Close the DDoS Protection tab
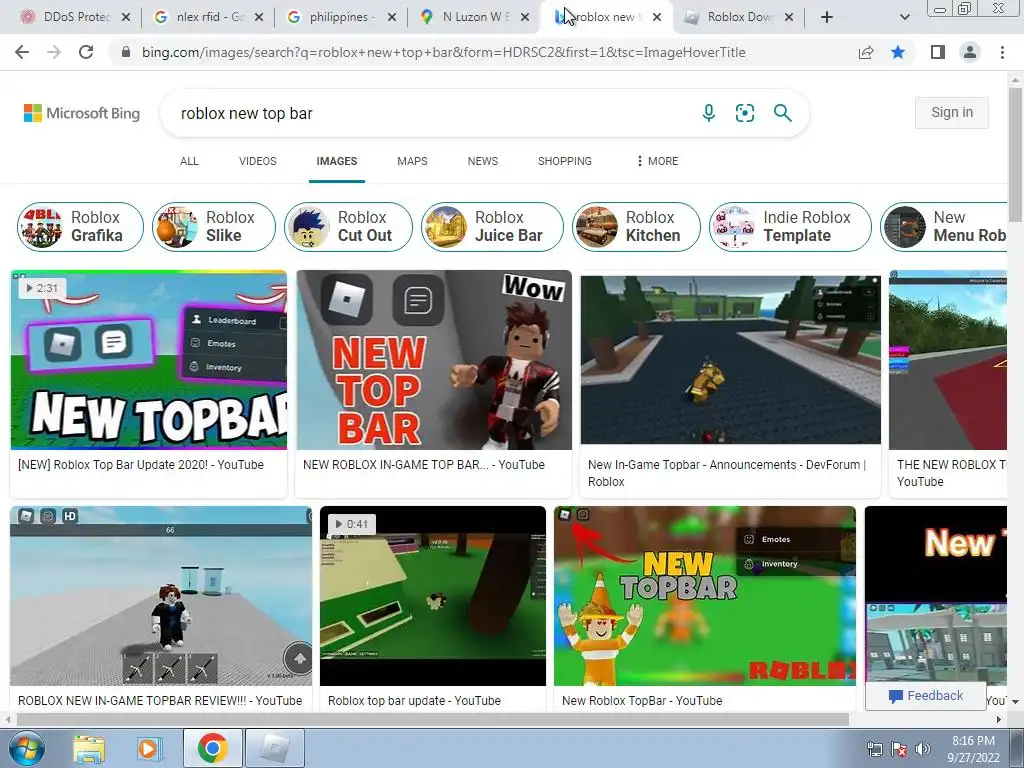The image size is (1024, 768). (x=126, y=17)
